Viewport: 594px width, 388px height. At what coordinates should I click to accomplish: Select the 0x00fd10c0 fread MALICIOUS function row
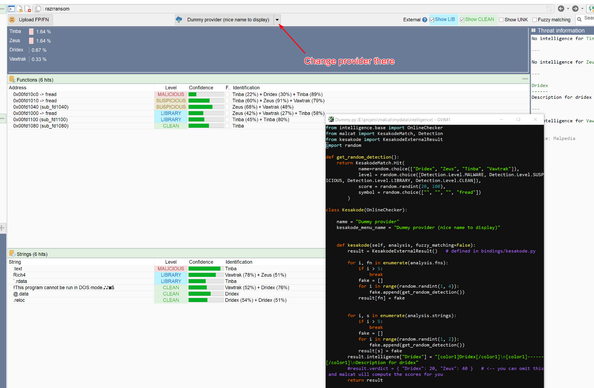pyautogui.click(x=167, y=94)
